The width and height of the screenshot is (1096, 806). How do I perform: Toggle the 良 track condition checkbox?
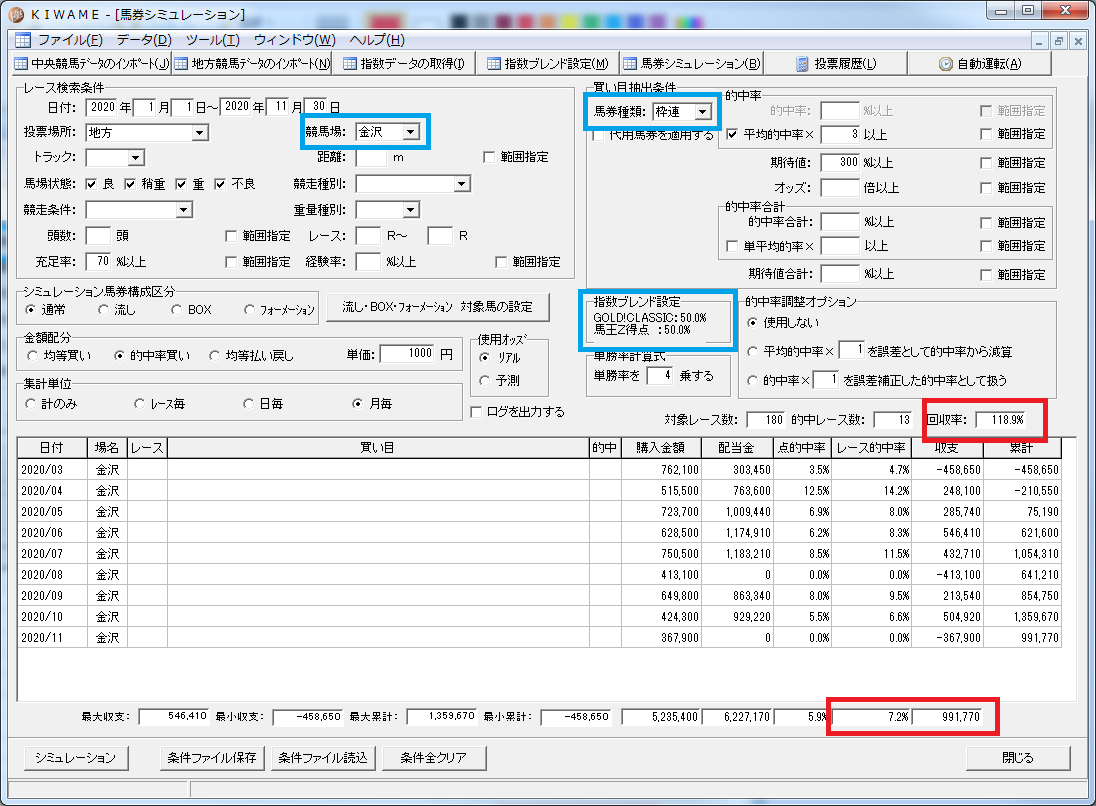point(91,184)
